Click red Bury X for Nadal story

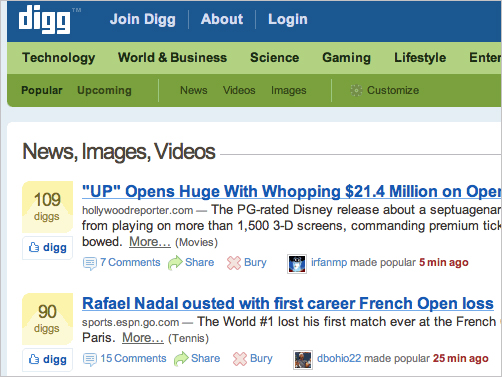tap(240, 359)
